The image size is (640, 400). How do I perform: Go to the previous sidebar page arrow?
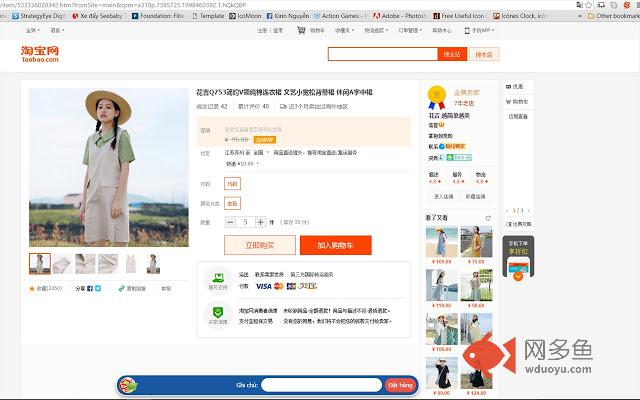coord(507,211)
